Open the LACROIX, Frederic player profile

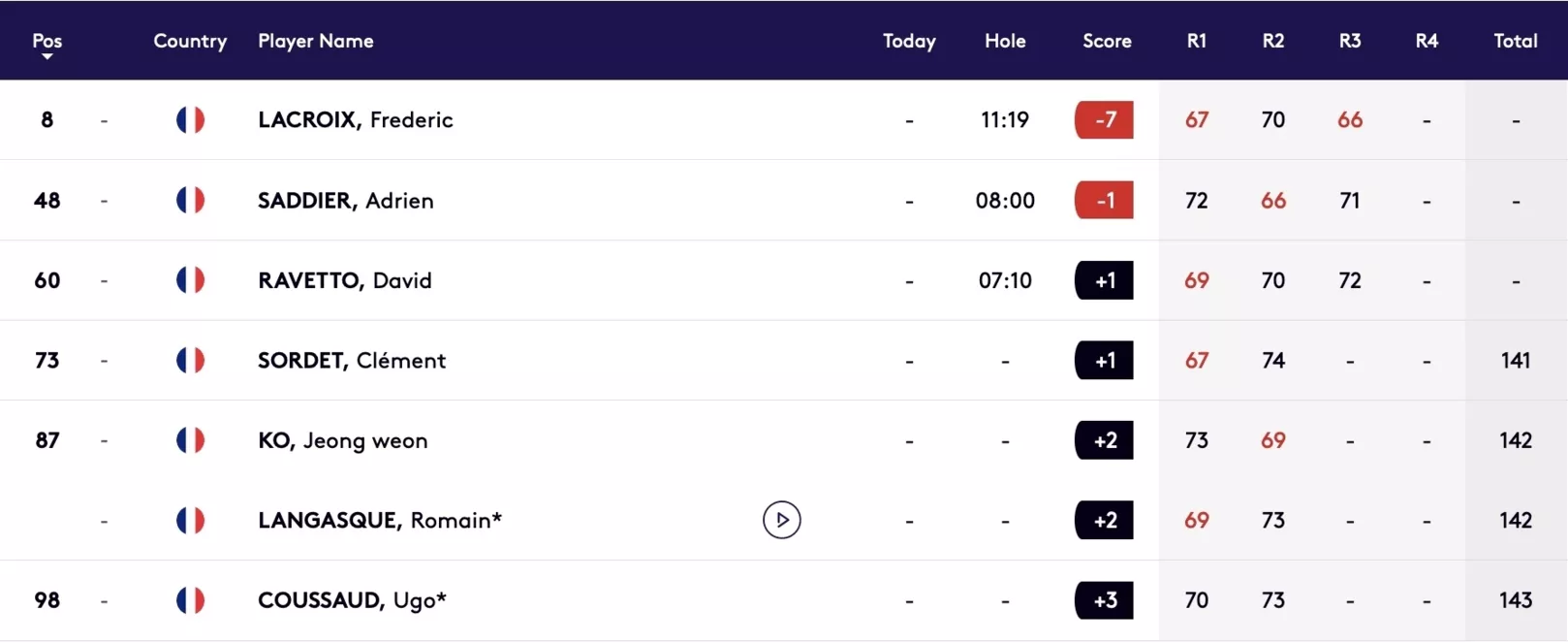(x=356, y=119)
